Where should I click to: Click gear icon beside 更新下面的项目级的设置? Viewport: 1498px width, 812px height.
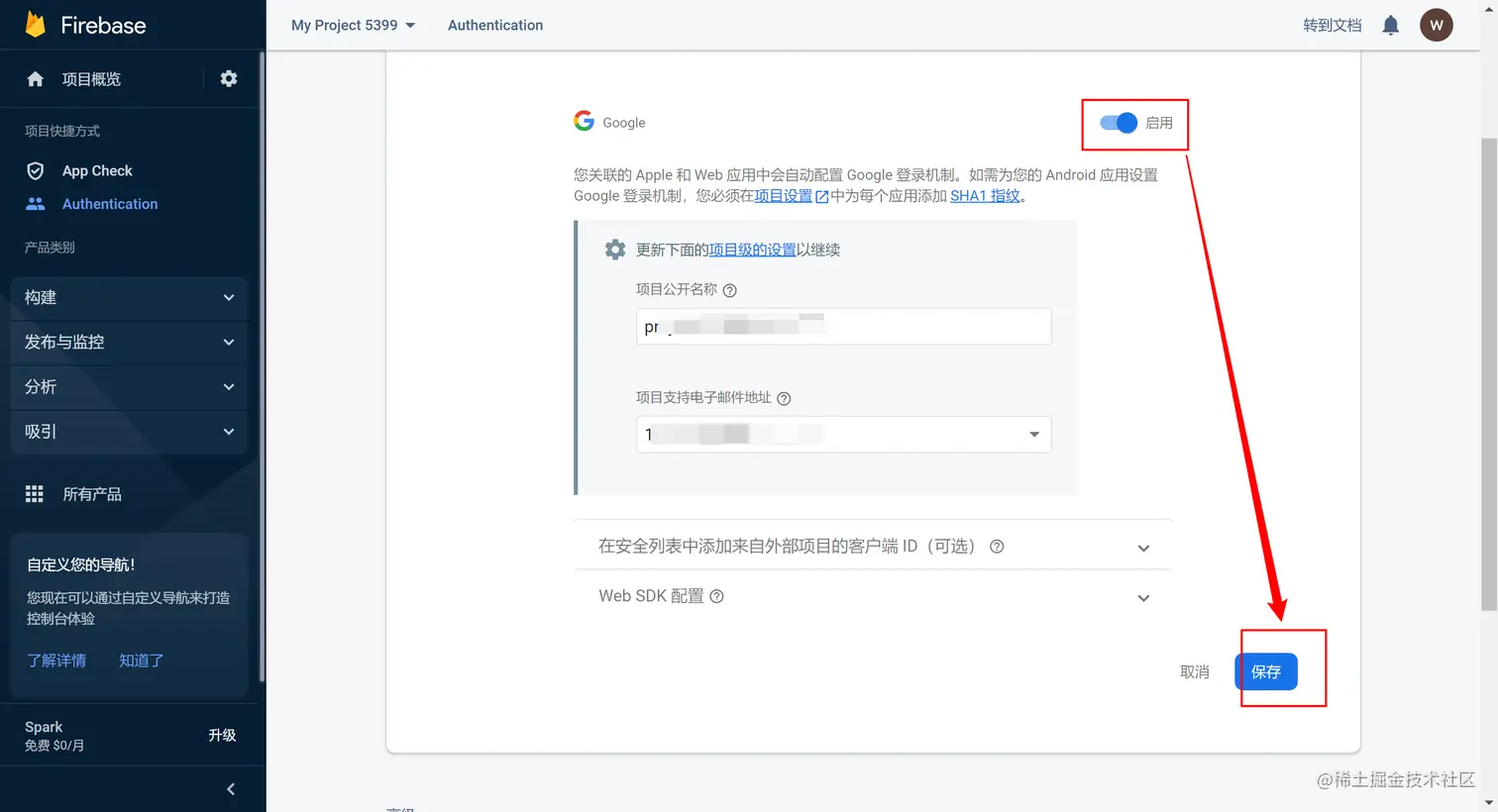click(x=615, y=250)
